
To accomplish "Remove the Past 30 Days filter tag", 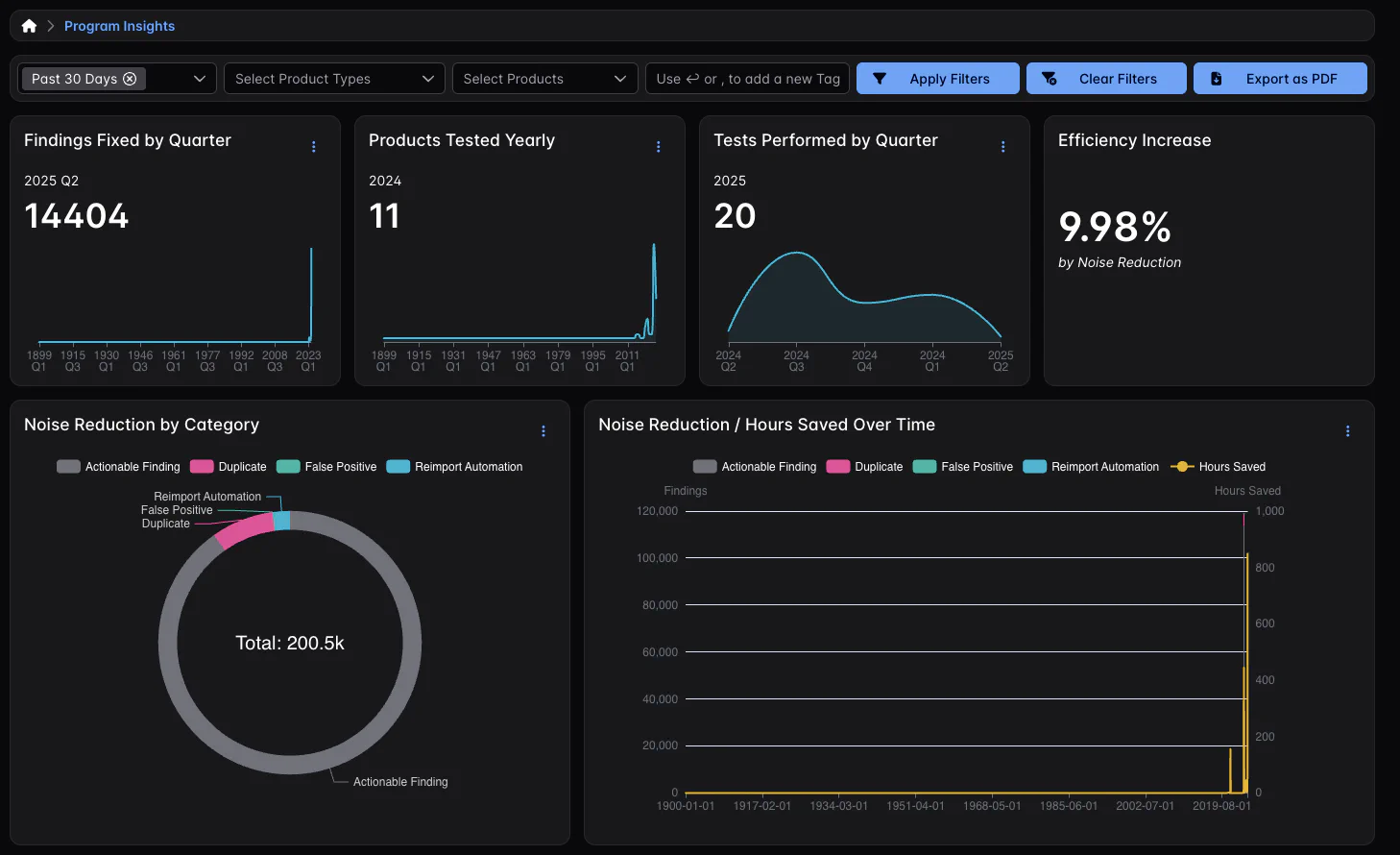I will click(130, 79).
